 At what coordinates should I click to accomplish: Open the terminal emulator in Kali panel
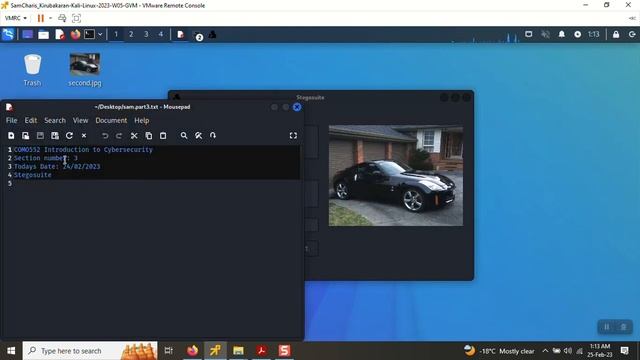coord(89,35)
